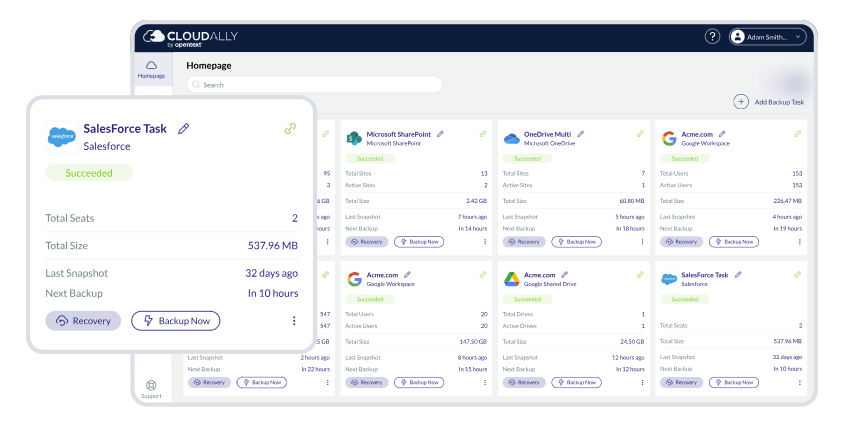Image resolution: width=844 pixels, height=424 pixels.
Task: Click '32 days ago' on enlarged SalesForce card
Action: coord(271,273)
